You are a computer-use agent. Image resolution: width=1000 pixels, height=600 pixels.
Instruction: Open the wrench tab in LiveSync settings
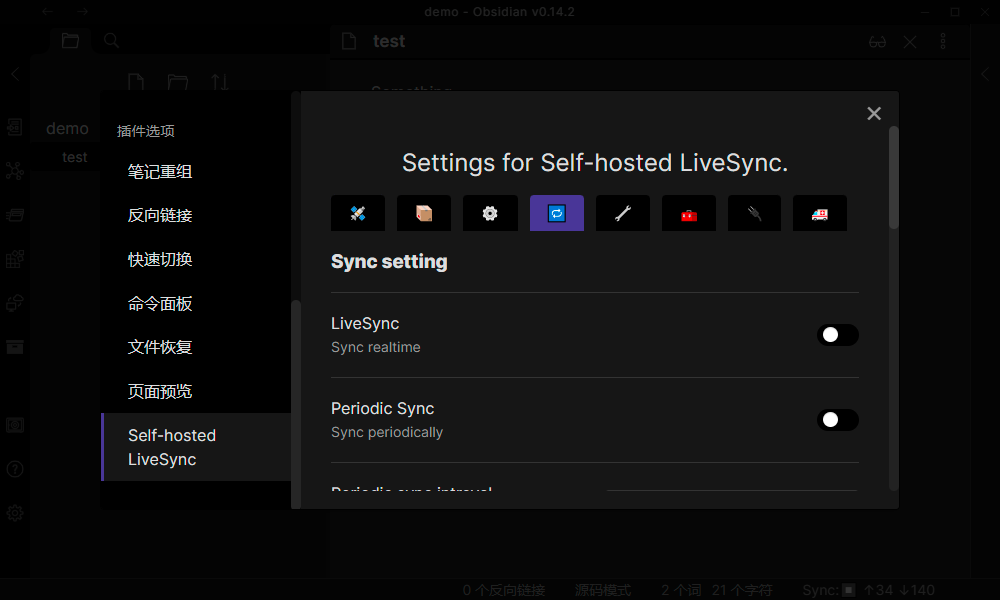(623, 213)
